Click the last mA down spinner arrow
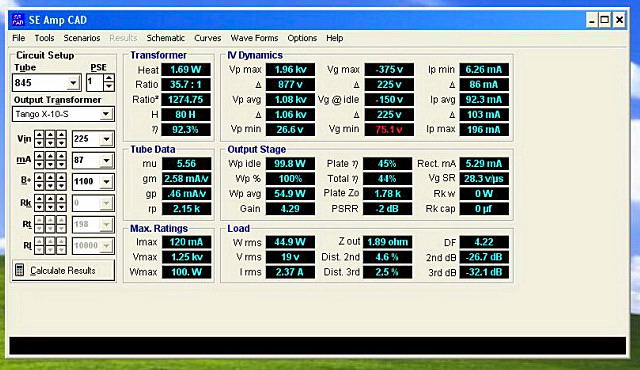Image resolution: width=640 pixels, height=370 pixels. pos(61,164)
